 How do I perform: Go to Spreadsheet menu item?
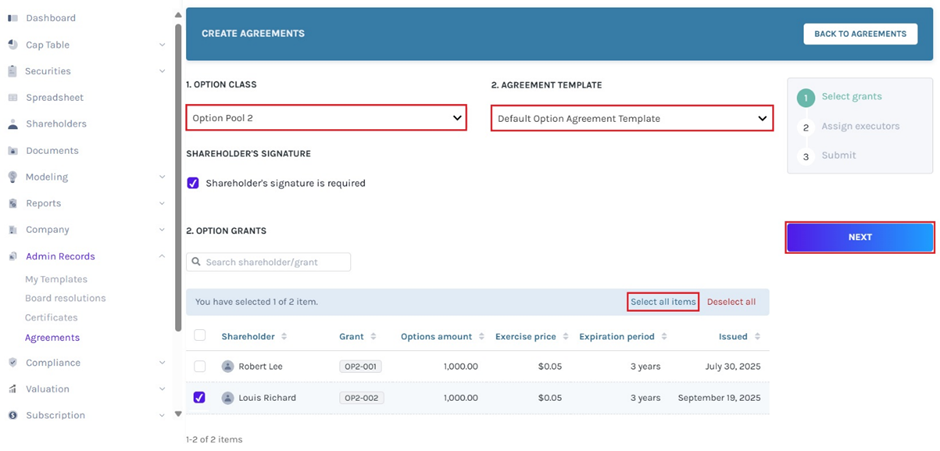click(55, 98)
